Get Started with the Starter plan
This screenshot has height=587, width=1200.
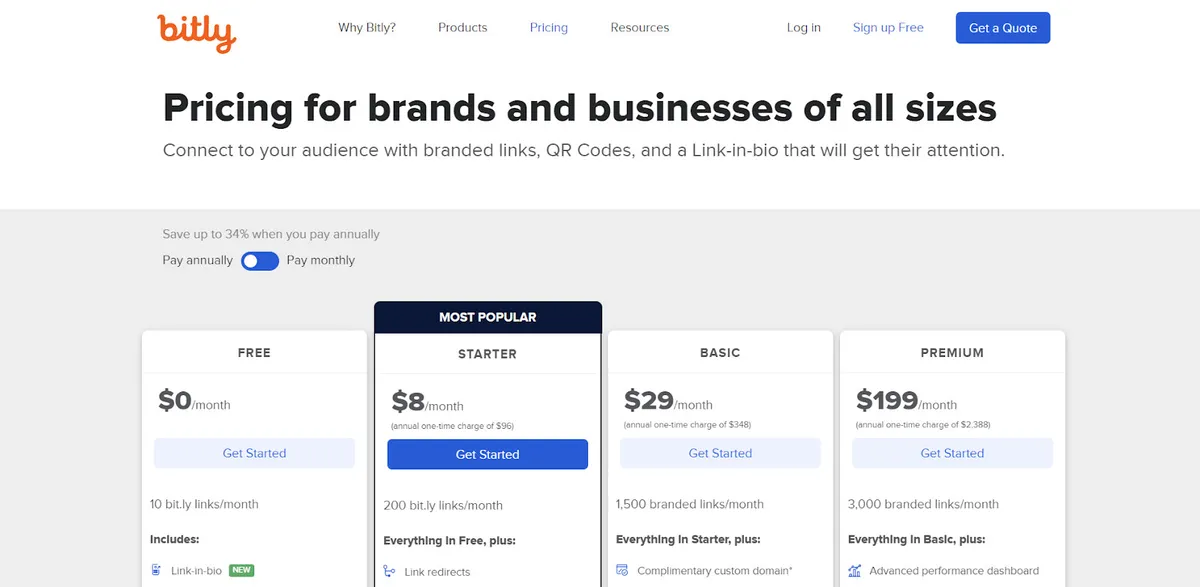(x=487, y=454)
